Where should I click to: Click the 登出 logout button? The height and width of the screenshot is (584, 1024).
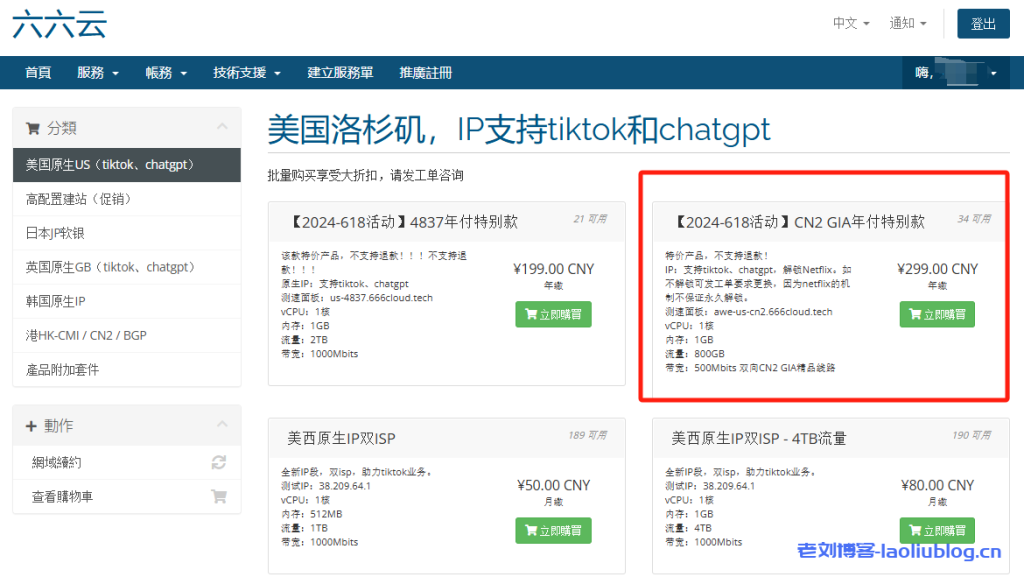point(983,23)
